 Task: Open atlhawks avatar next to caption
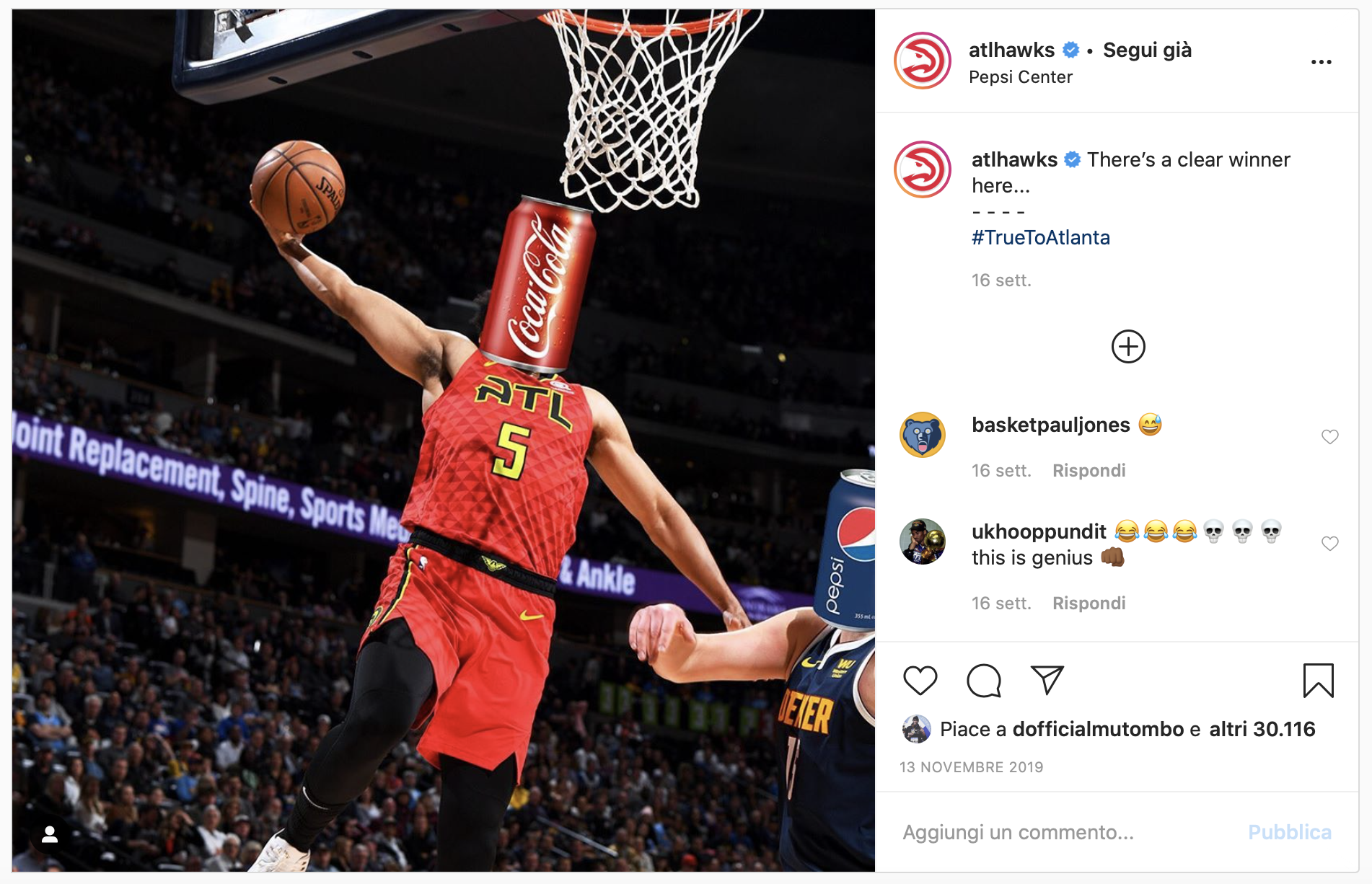point(923,169)
